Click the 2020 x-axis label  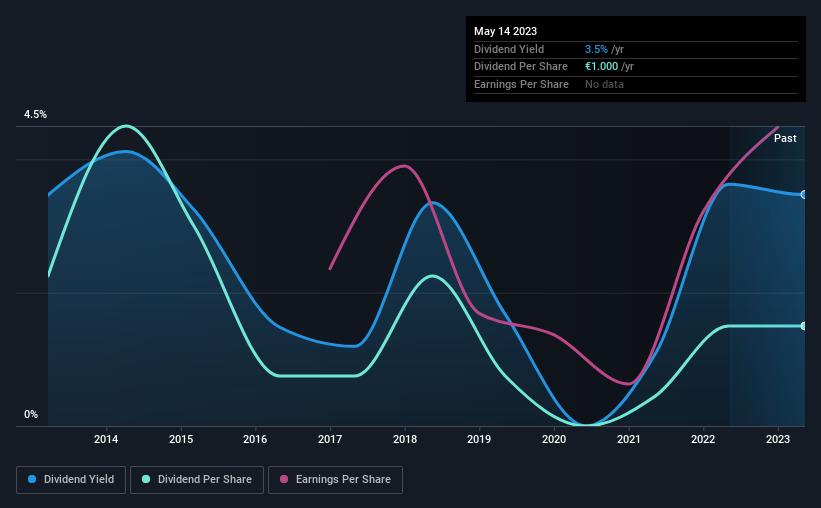(x=554, y=439)
